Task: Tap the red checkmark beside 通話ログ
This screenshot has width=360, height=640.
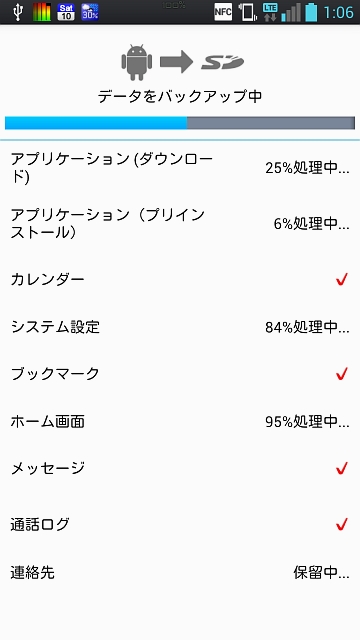Action: 342,524
